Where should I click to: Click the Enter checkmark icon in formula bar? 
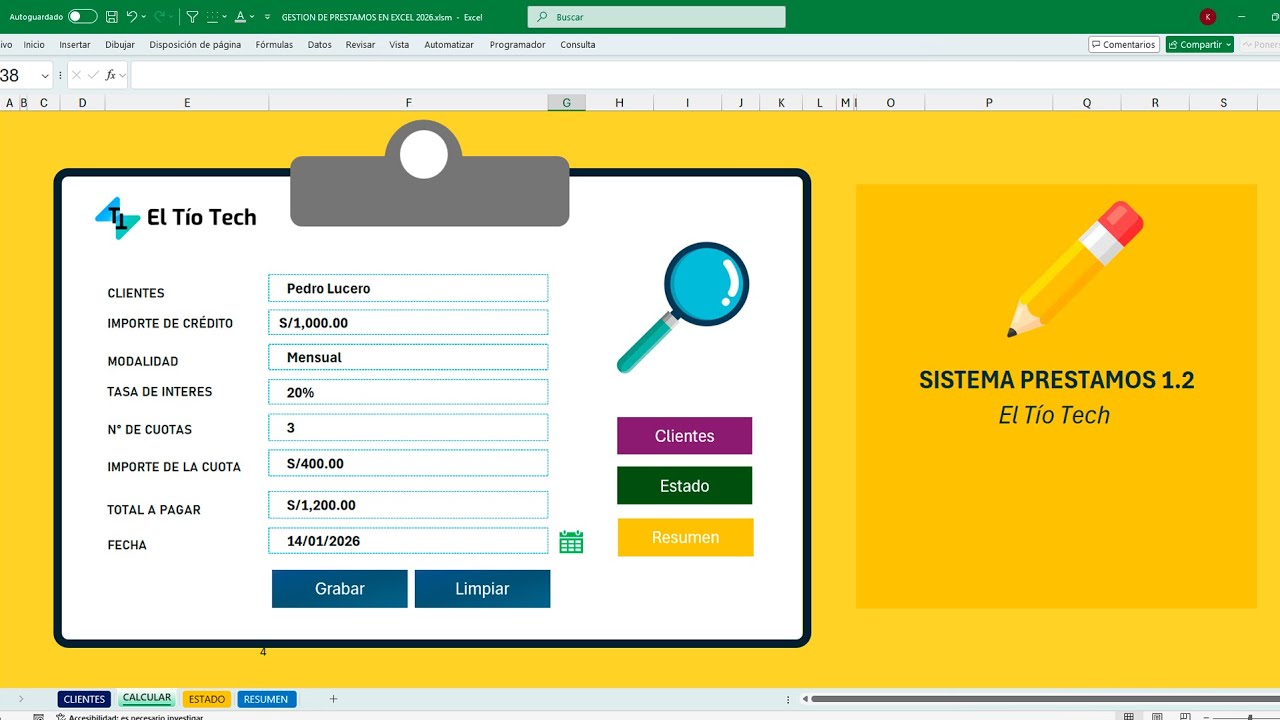[x=93, y=76]
